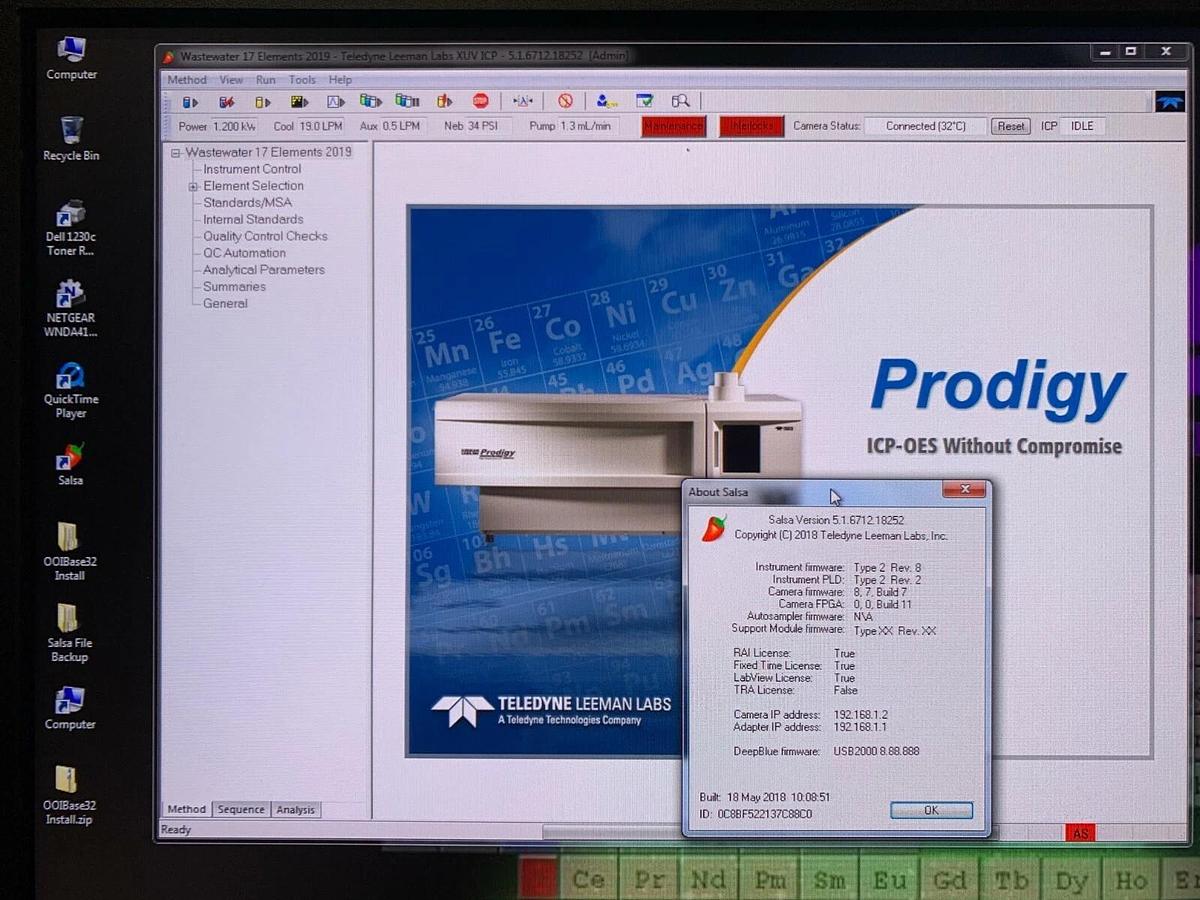Click the Teledyne logo icon at toolbar right

pos(1169,102)
